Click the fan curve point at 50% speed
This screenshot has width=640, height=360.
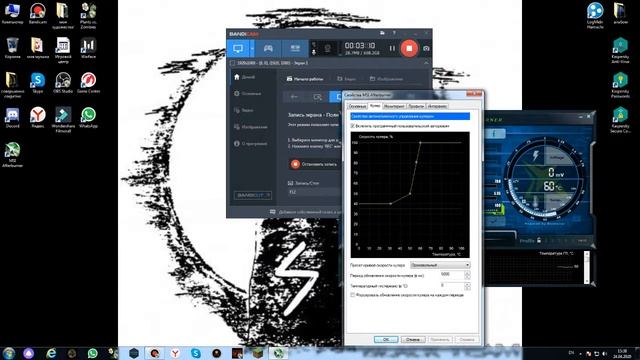pos(410,193)
